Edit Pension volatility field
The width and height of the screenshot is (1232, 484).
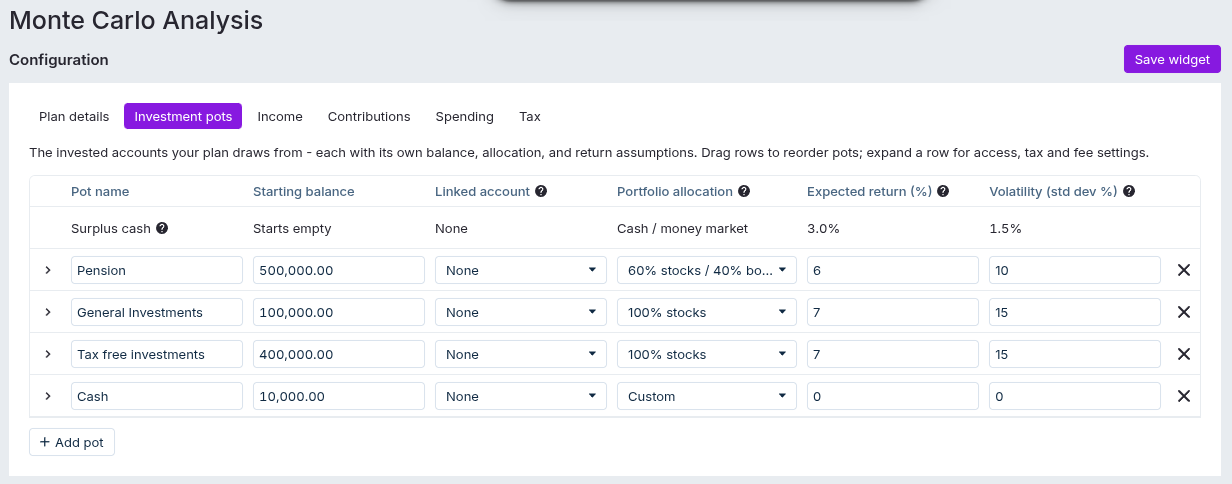click(x=1075, y=270)
